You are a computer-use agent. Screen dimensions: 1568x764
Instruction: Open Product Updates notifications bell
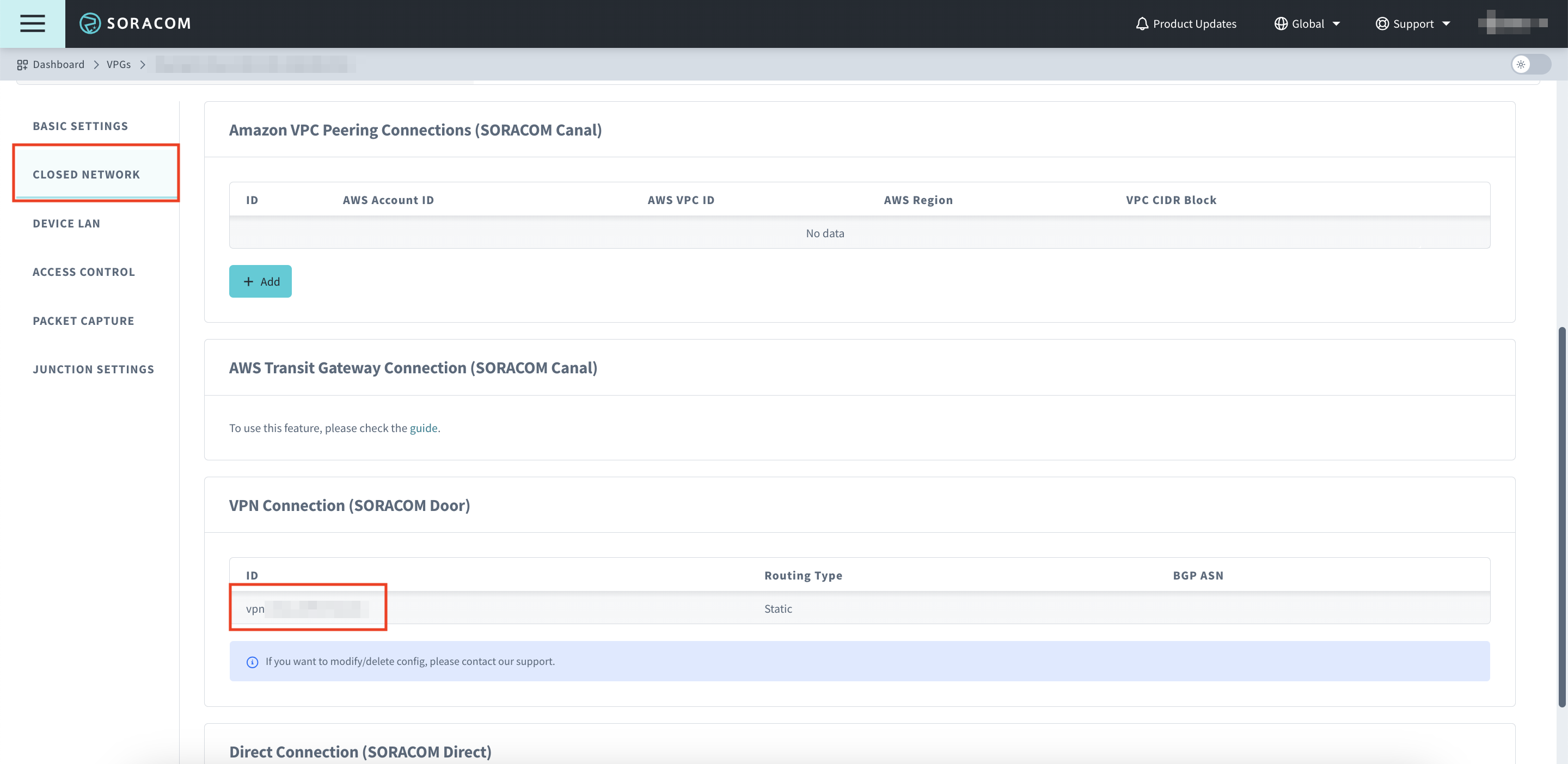1142,23
